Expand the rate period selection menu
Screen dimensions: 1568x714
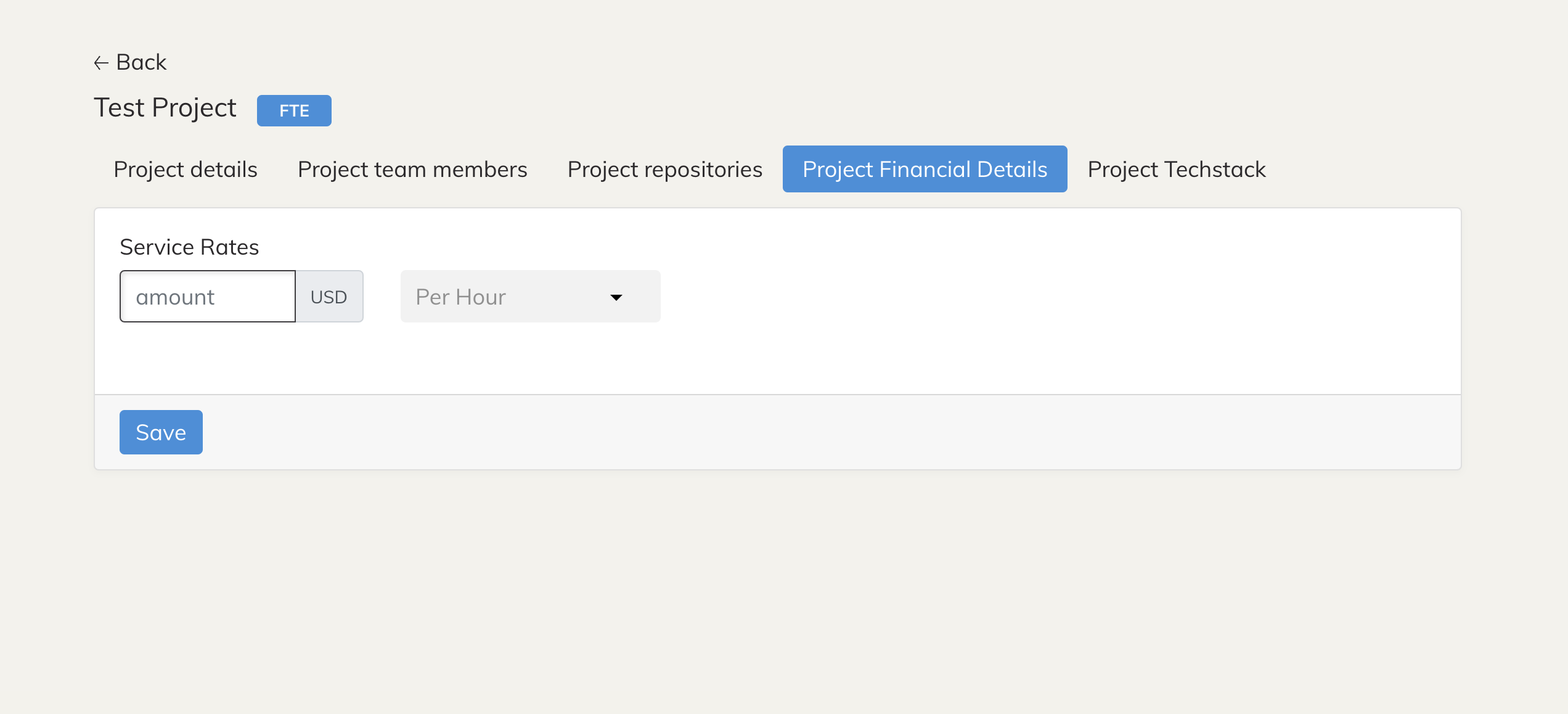[530, 296]
